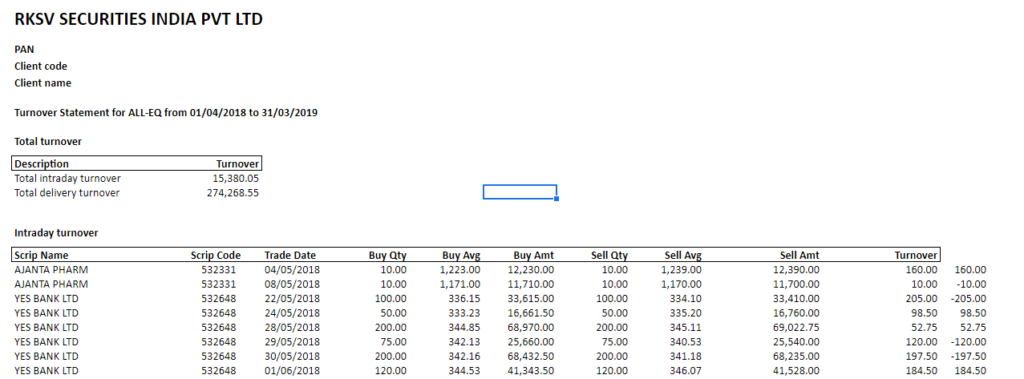Click the Scrip Name column header
The image size is (1024, 379).
(x=41, y=255)
